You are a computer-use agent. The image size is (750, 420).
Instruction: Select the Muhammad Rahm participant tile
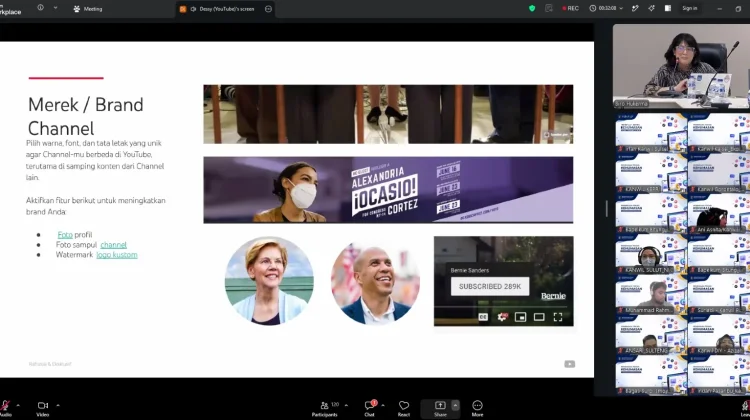pyautogui.click(x=651, y=294)
